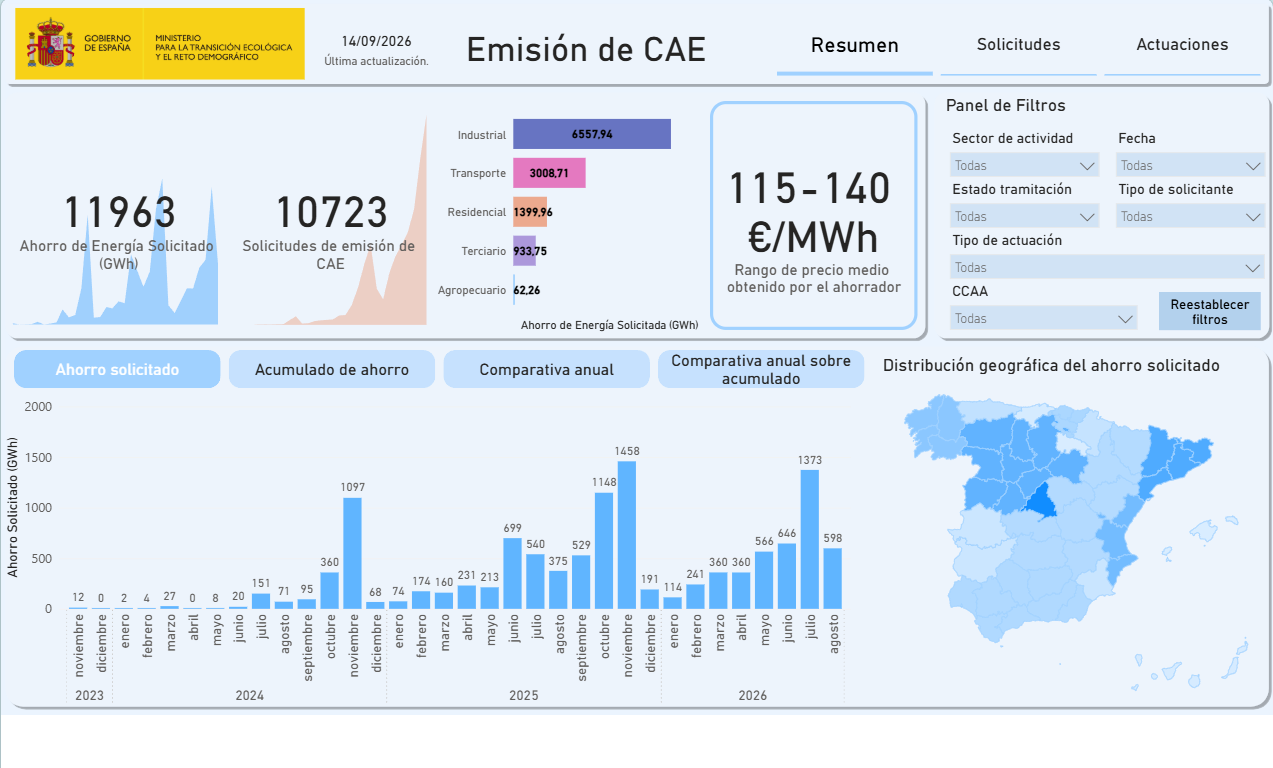Click the Residencial bar showing 1399,96
This screenshot has height=768, width=1273.
click(530, 212)
